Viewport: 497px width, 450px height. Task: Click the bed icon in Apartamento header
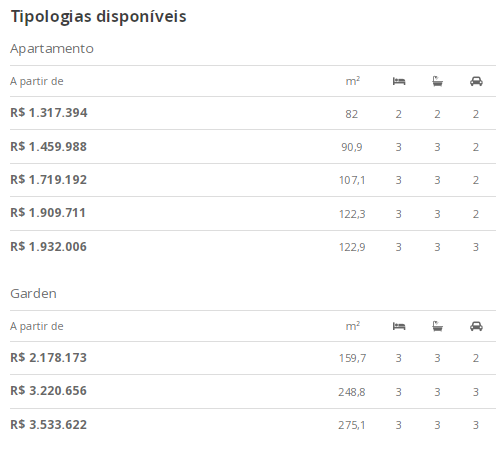(399, 81)
